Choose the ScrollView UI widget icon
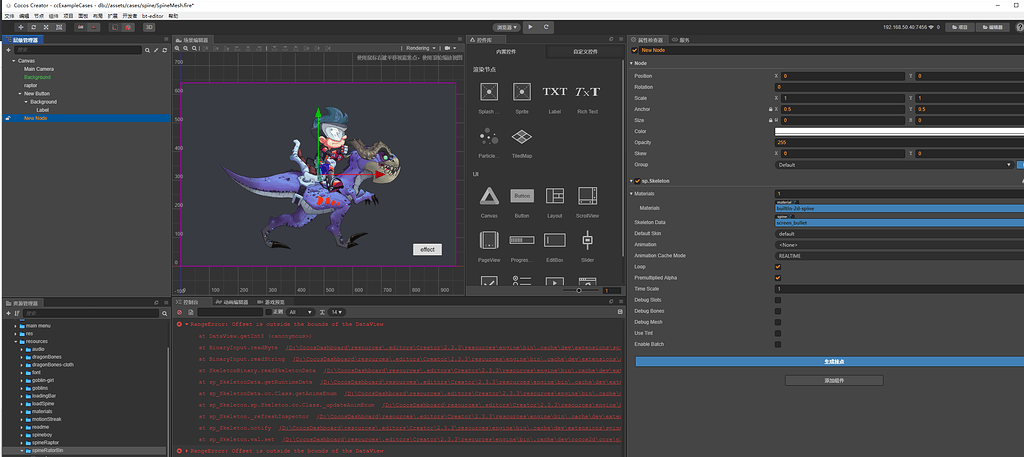This screenshot has width=1024, height=457. point(587,196)
